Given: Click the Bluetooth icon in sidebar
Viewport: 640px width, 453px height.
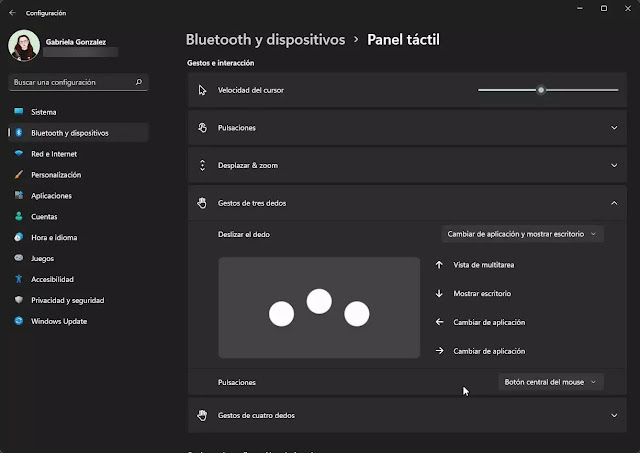Looking at the screenshot, I should click(19, 133).
